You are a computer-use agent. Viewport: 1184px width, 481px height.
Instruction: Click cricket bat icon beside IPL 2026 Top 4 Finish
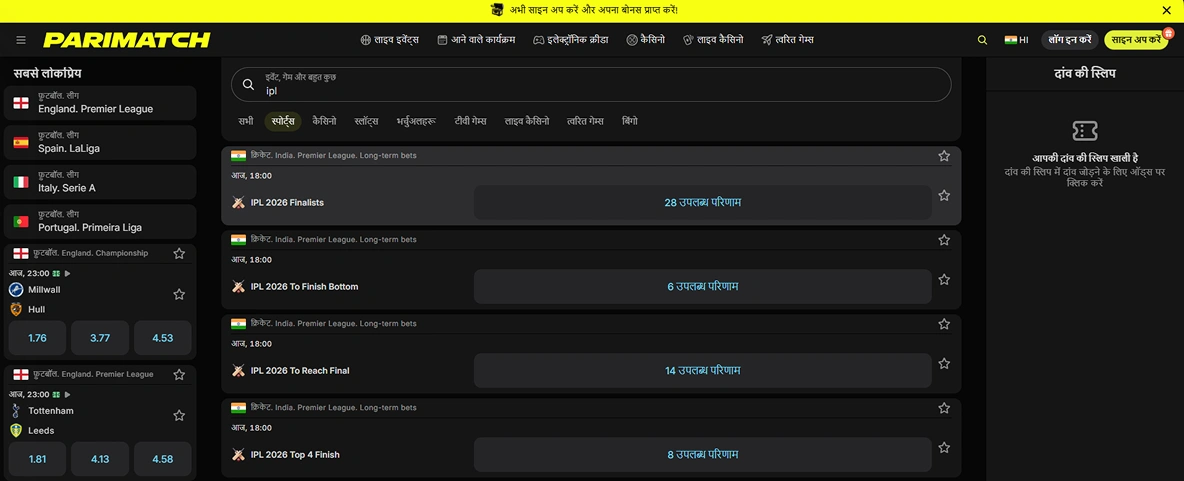(x=239, y=455)
